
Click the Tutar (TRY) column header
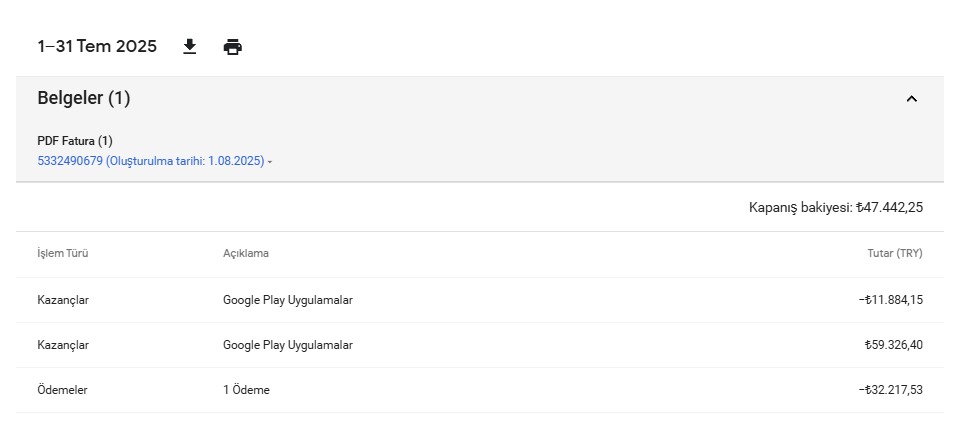tap(895, 253)
